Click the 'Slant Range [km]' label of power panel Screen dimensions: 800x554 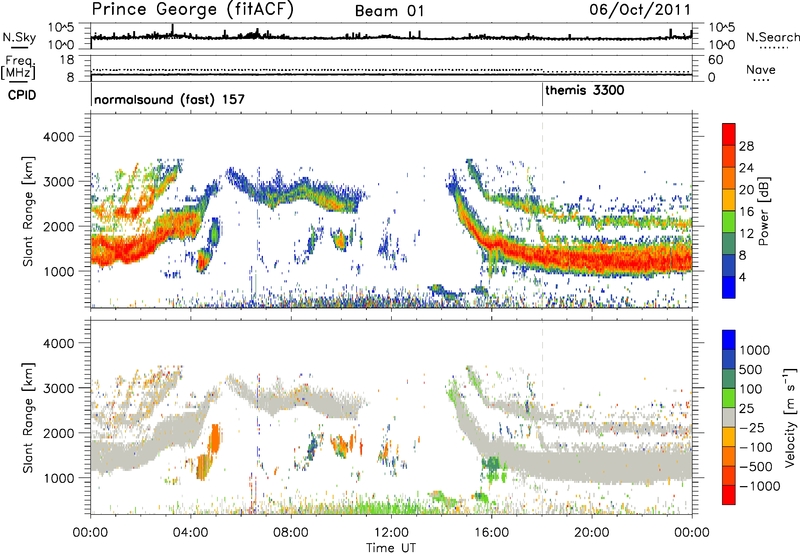(x=28, y=211)
